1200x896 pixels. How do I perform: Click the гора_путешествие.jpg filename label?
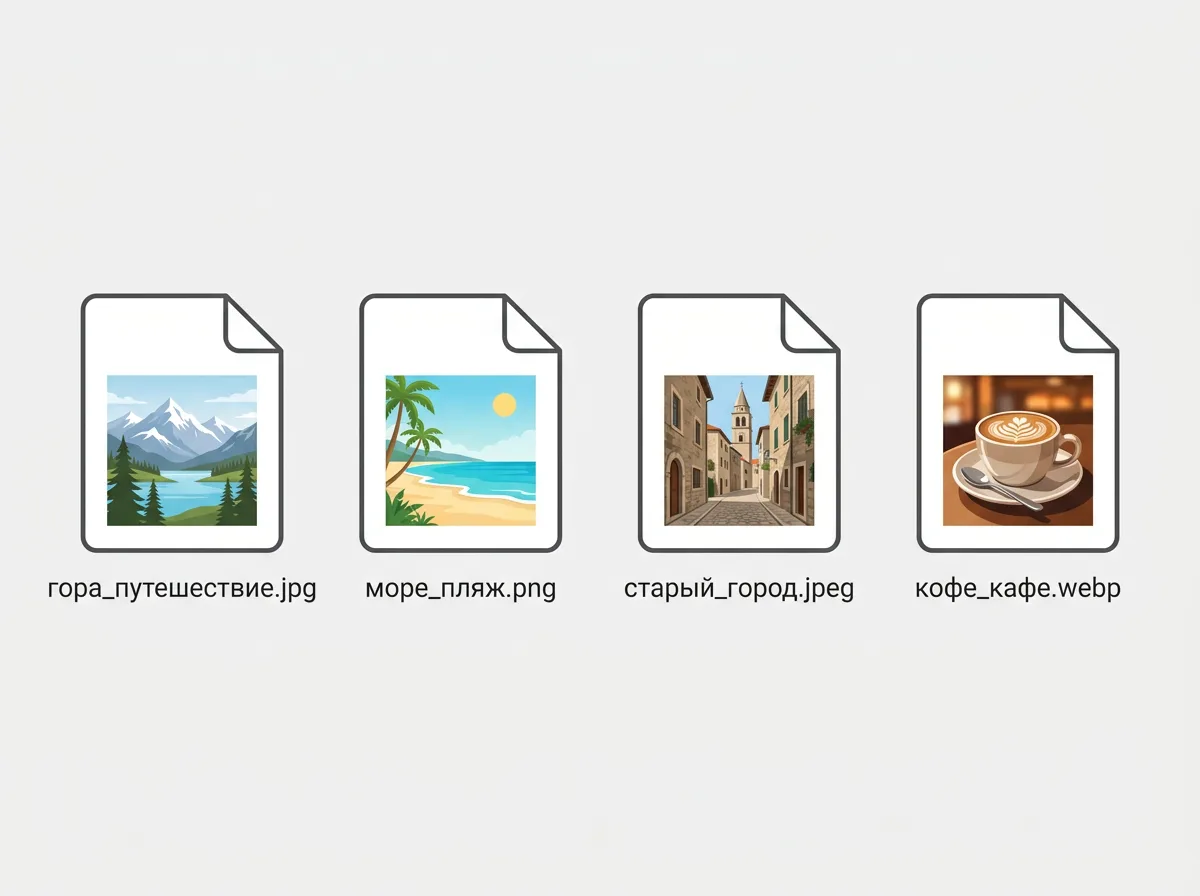click(182, 589)
